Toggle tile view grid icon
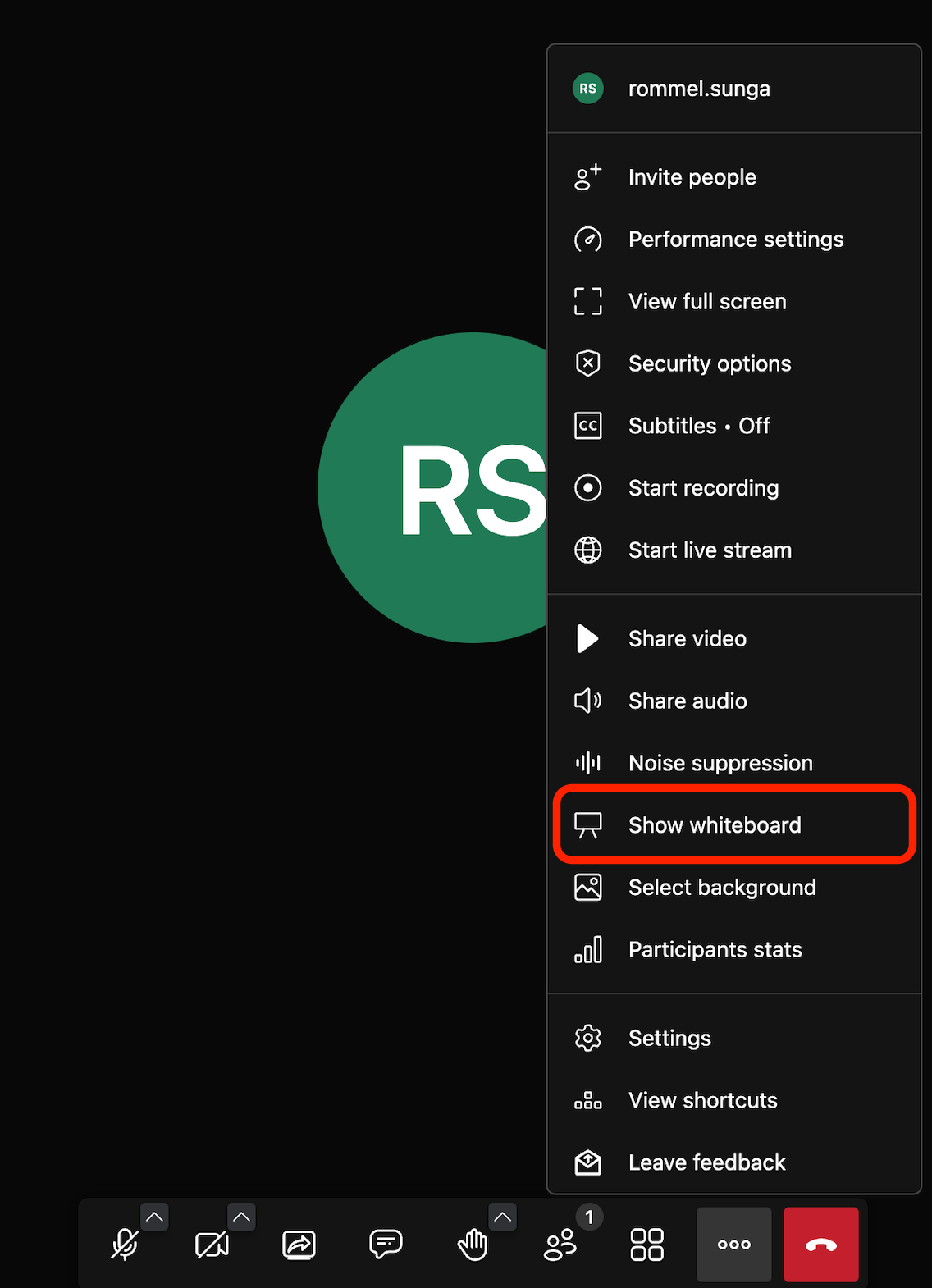Screen dimensions: 932x1288 tap(646, 1245)
